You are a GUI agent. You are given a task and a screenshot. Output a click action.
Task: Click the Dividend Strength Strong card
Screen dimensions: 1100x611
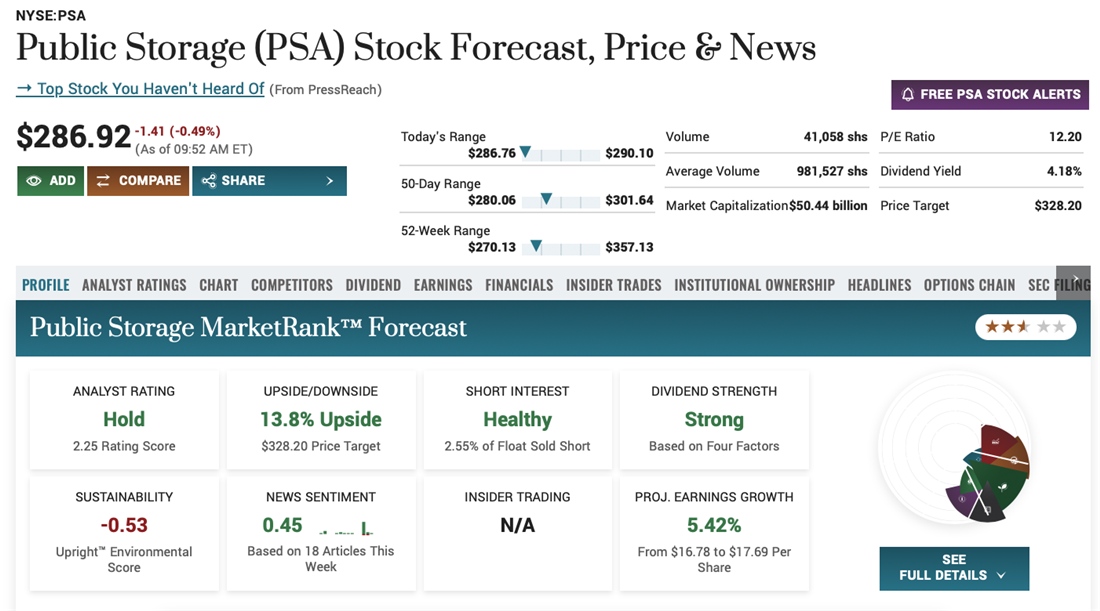click(714, 419)
